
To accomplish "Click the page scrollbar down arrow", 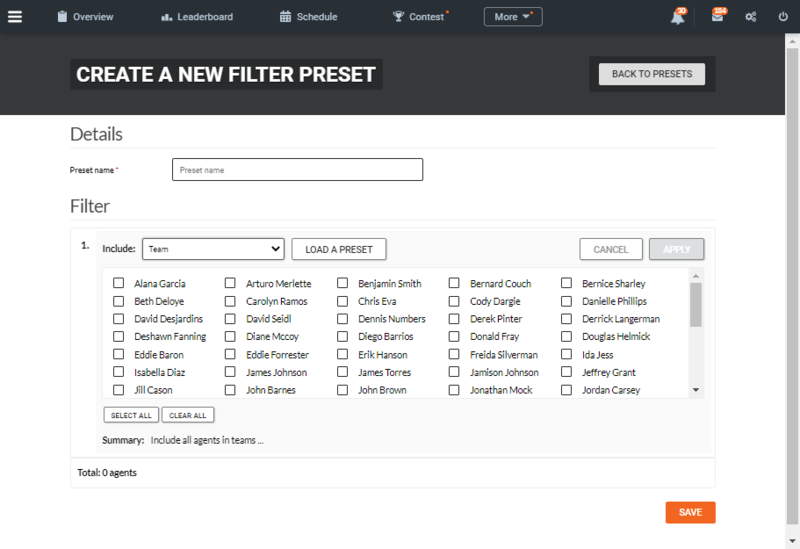I will point(792,541).
